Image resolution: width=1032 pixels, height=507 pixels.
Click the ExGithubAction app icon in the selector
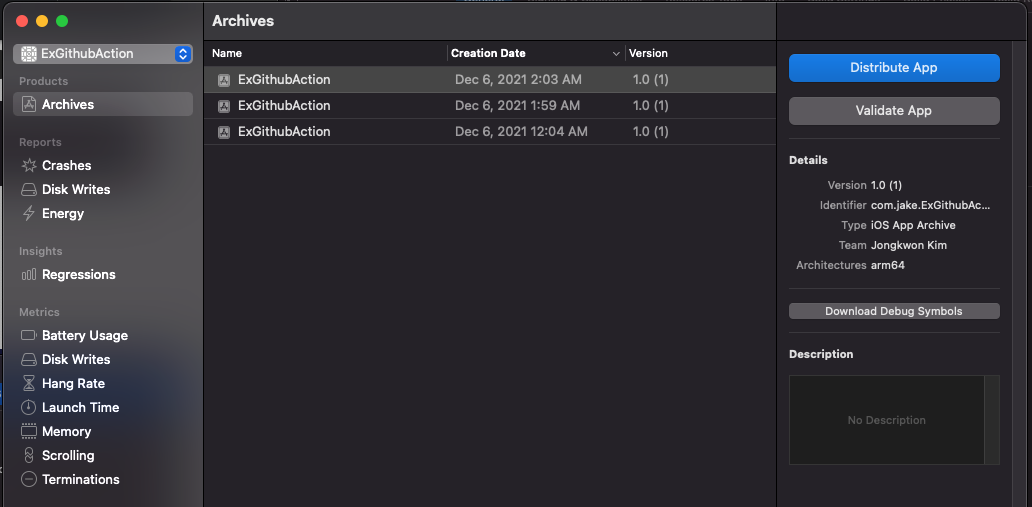click(x=29, y=53)
